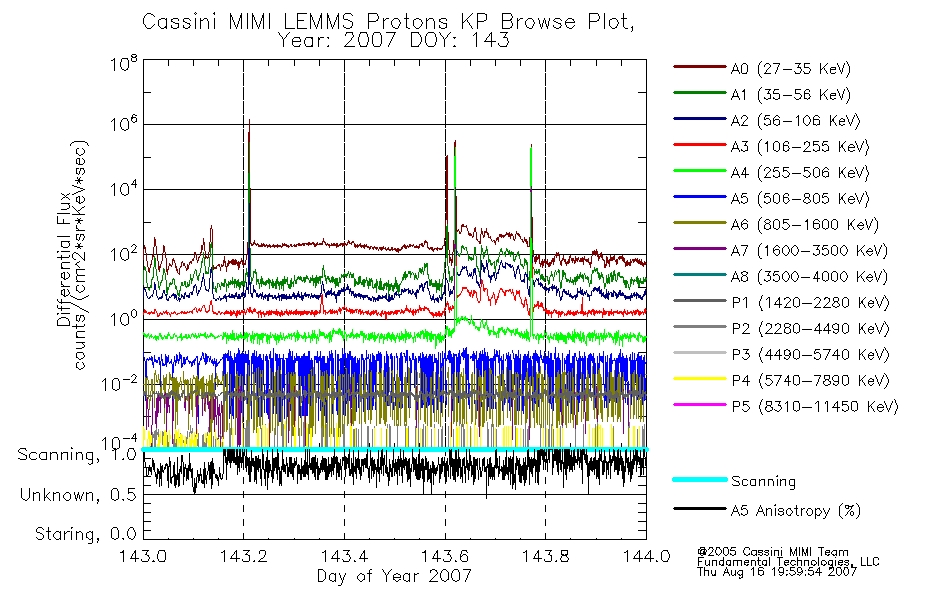Click the Day of Year 2007 axis label

tap(394, 576)
